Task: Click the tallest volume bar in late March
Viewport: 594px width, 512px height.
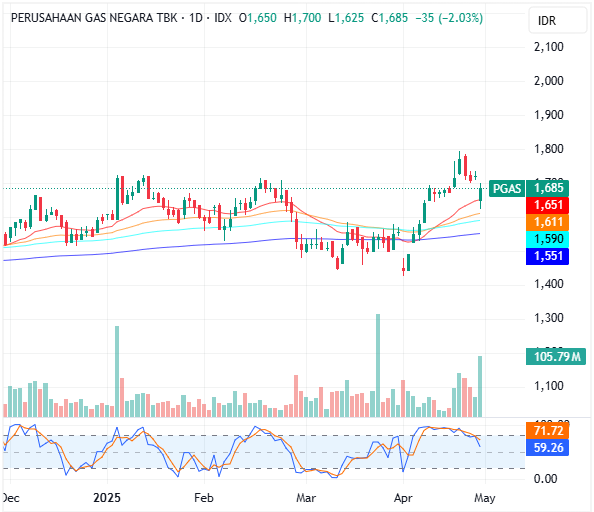Action: click(378, 365)
